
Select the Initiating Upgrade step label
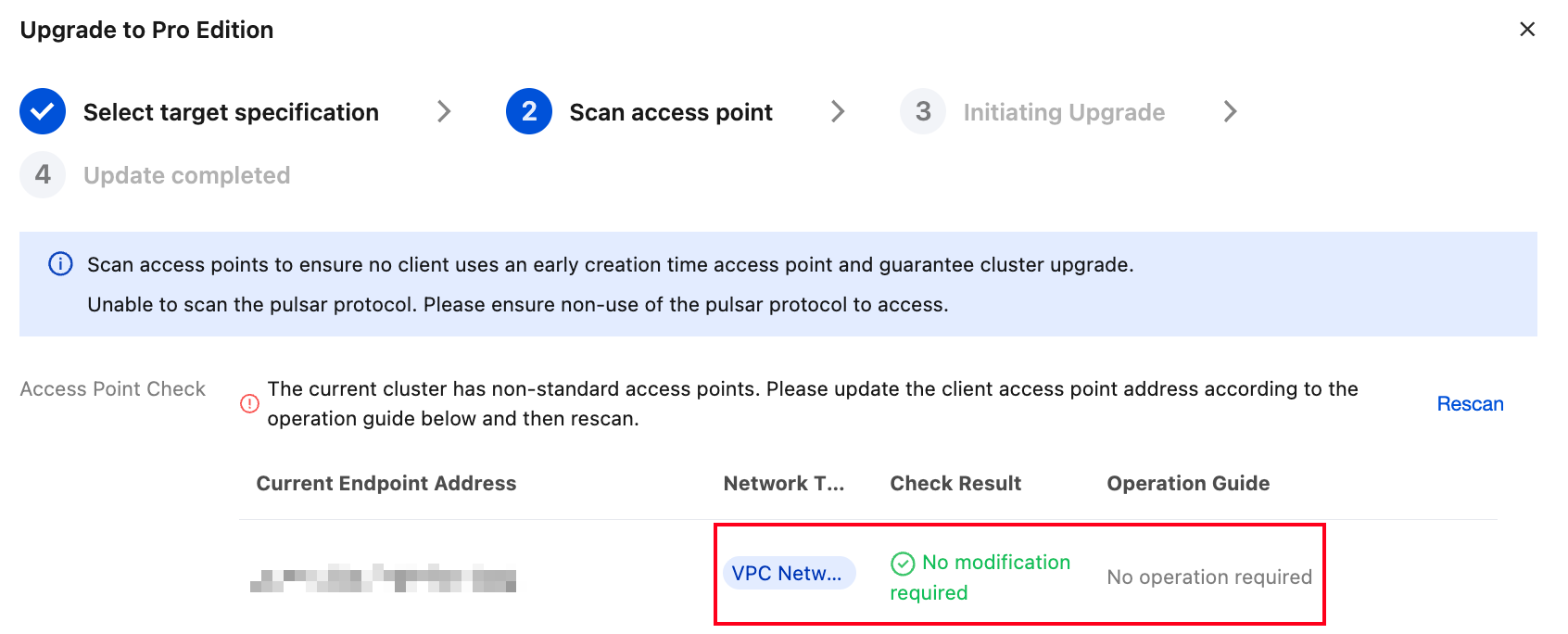click(x=1064, y=112)
